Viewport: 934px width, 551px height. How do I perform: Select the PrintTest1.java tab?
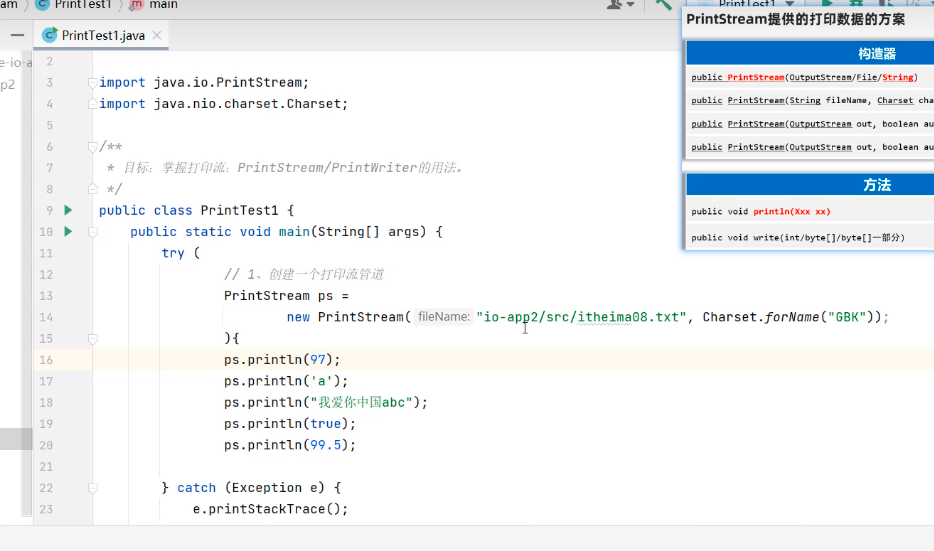tap(102, 35)
